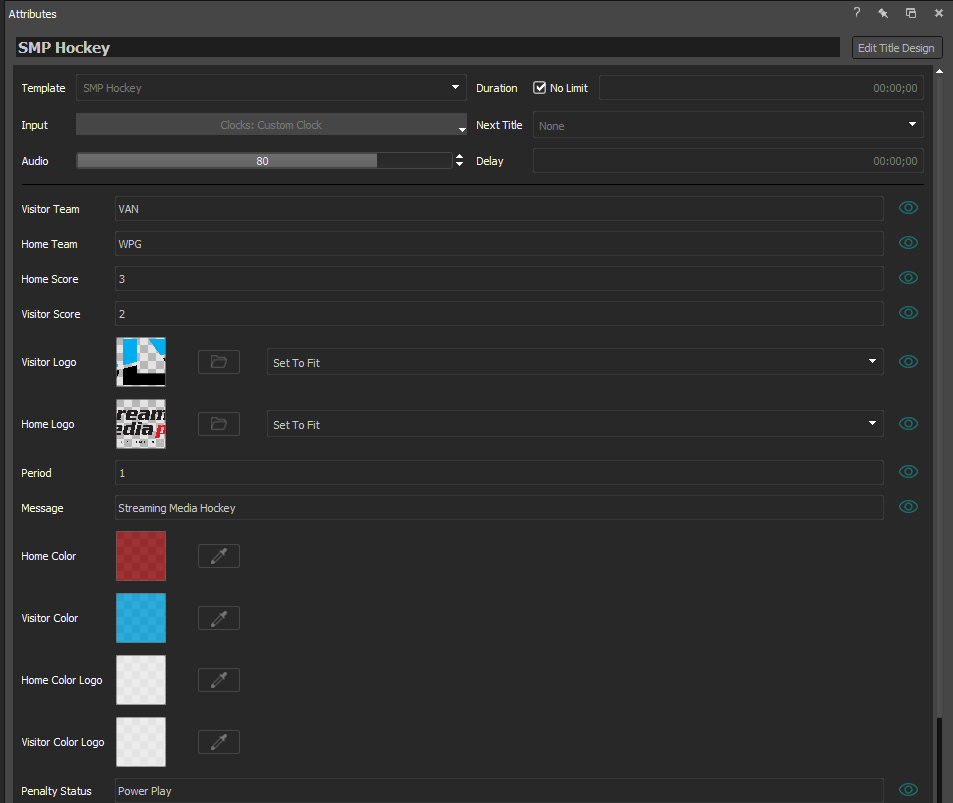953x803 pixels.
Task: Close the Attributes panel
Action: (938, 13)
